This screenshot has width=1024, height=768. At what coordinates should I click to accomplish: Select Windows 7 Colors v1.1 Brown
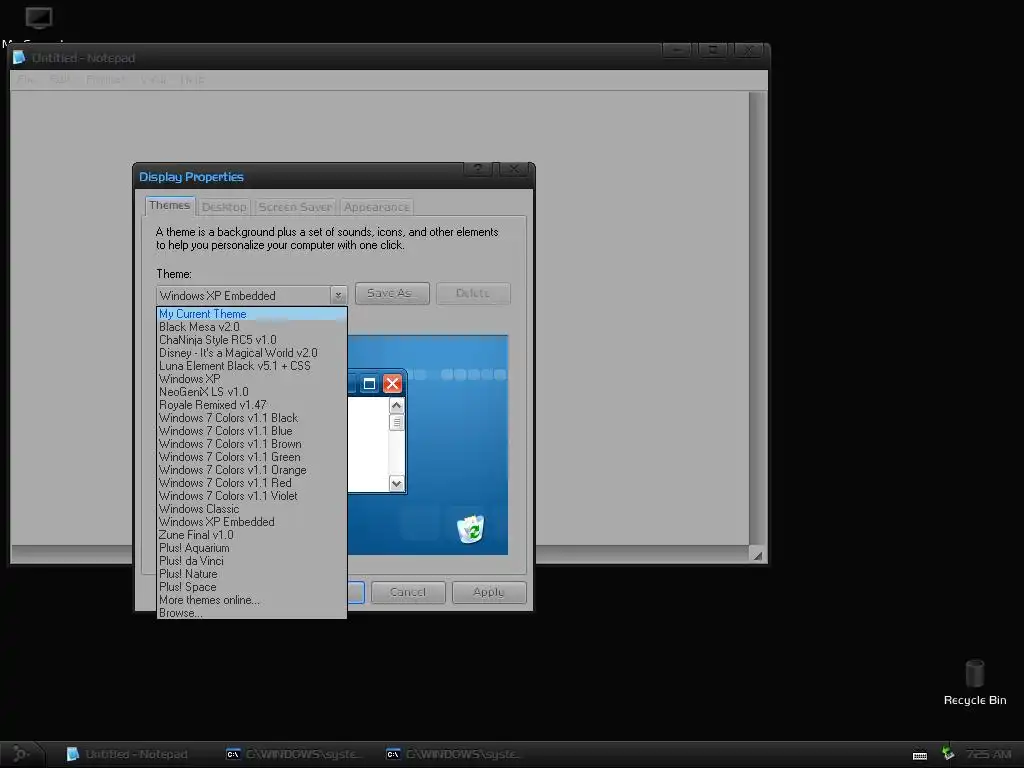pyautogui.click(x=251, y=444)
